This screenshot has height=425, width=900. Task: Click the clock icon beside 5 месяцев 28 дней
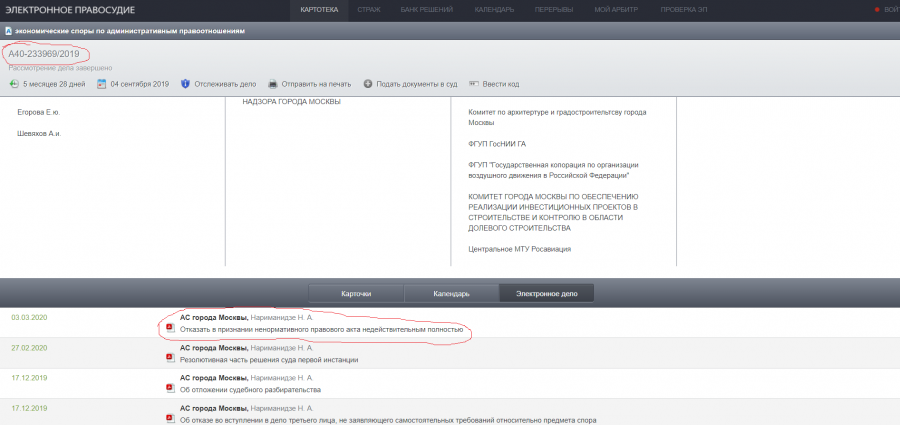coord(14,84)
